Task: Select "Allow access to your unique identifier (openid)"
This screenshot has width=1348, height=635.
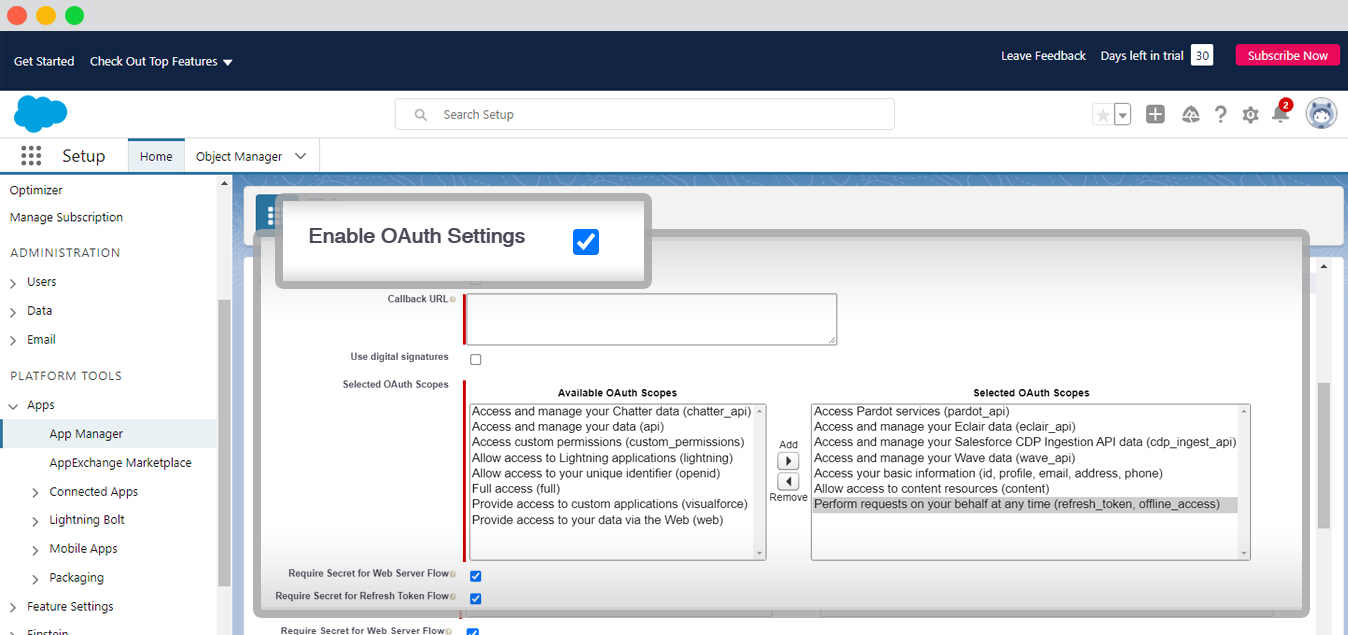Action: (x=596, y=473)
